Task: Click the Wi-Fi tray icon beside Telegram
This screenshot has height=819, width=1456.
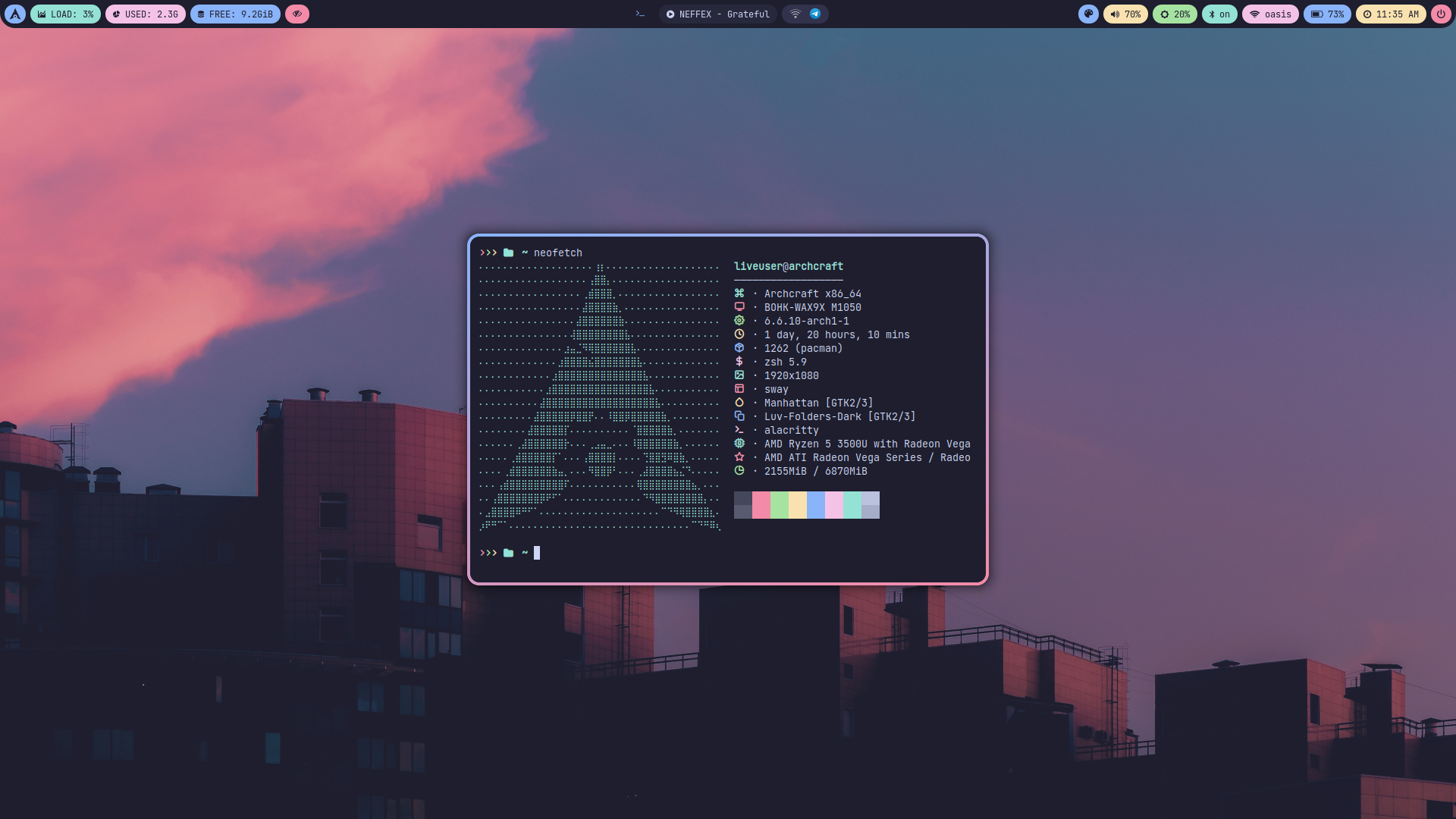Action: pos(795,14)
